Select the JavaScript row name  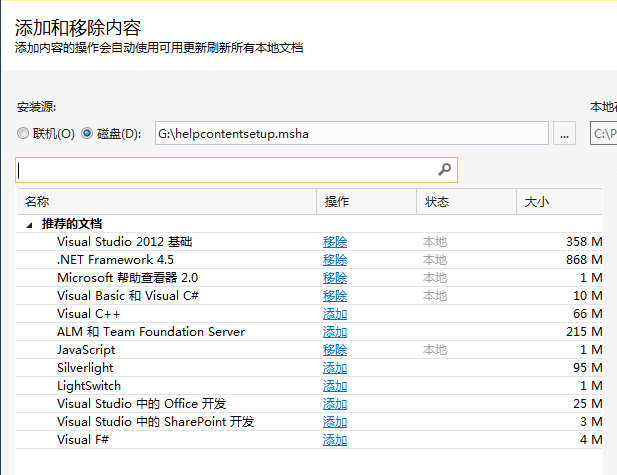pos(86,350)
